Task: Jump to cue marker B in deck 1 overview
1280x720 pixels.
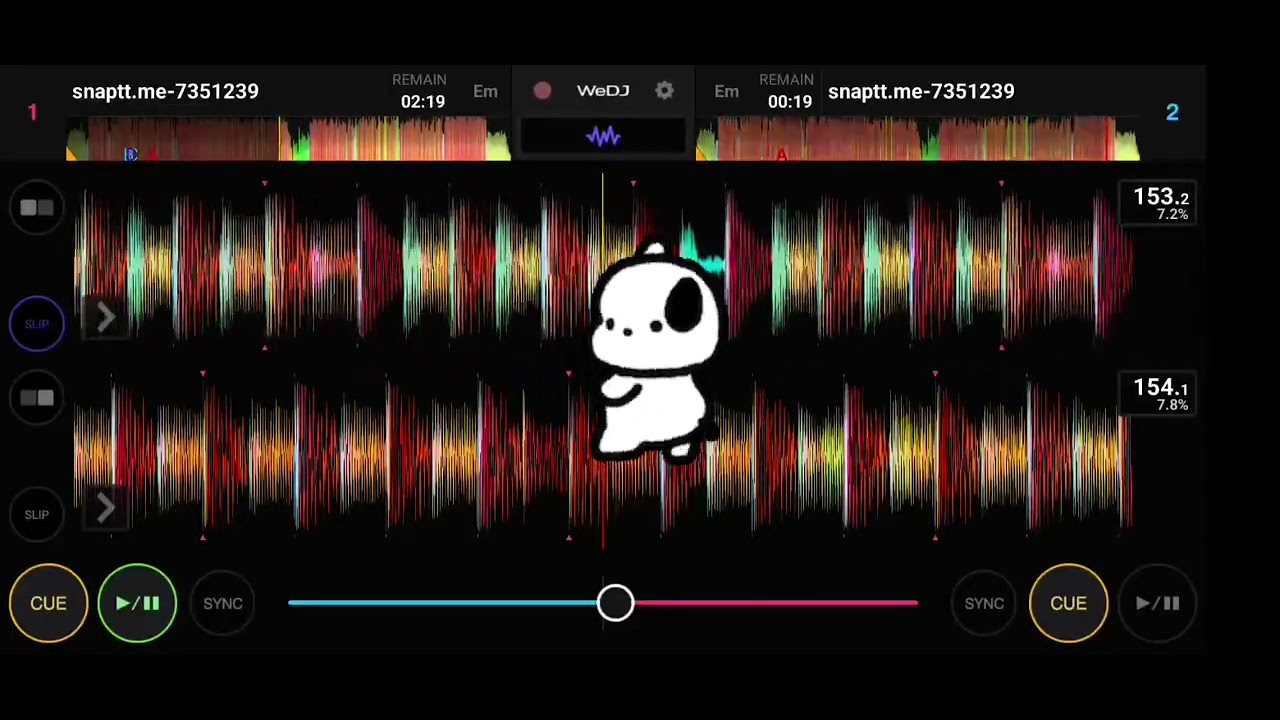Action: click(130, 154)
